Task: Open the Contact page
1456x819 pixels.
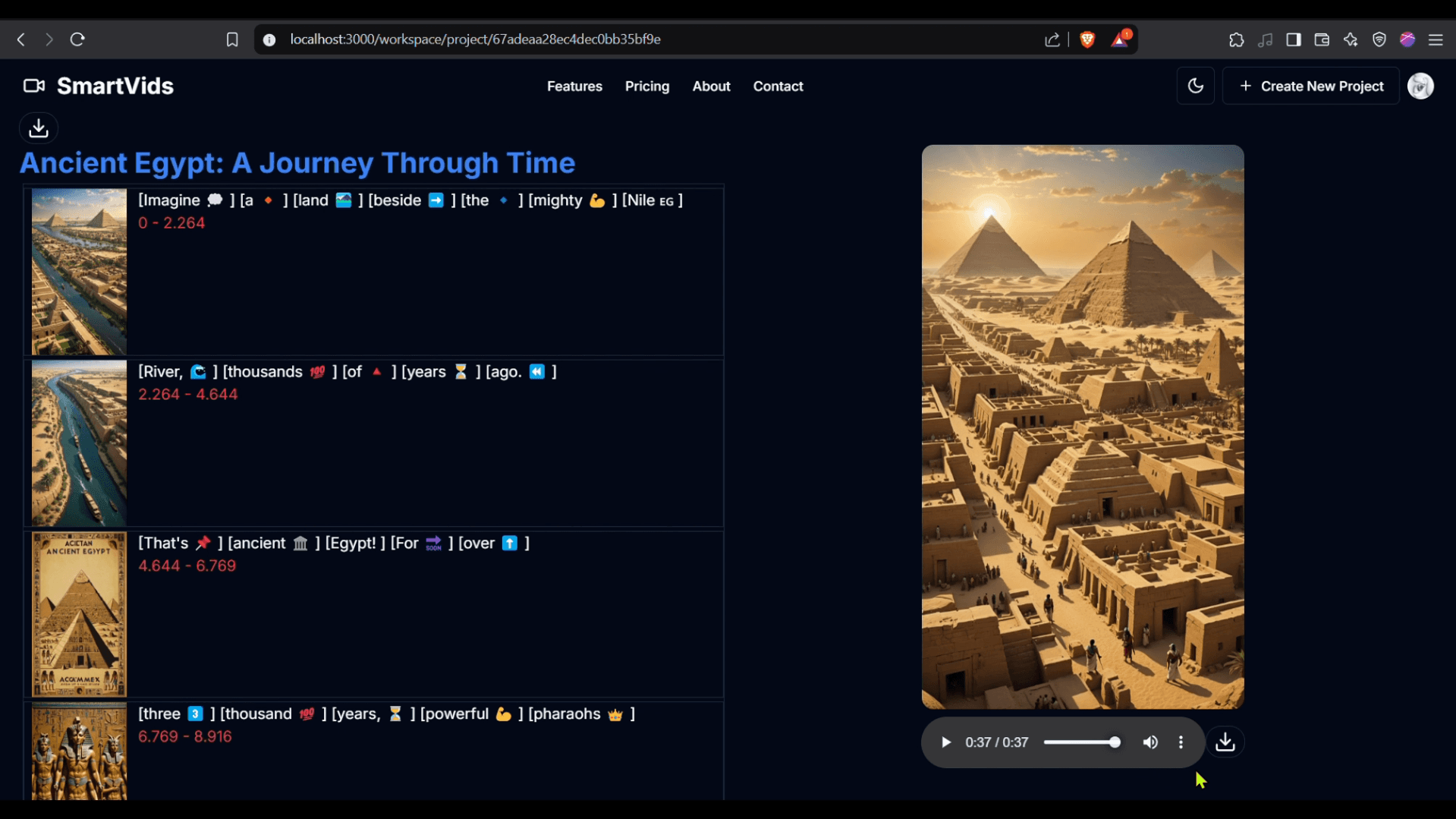Action: point(778,87)
